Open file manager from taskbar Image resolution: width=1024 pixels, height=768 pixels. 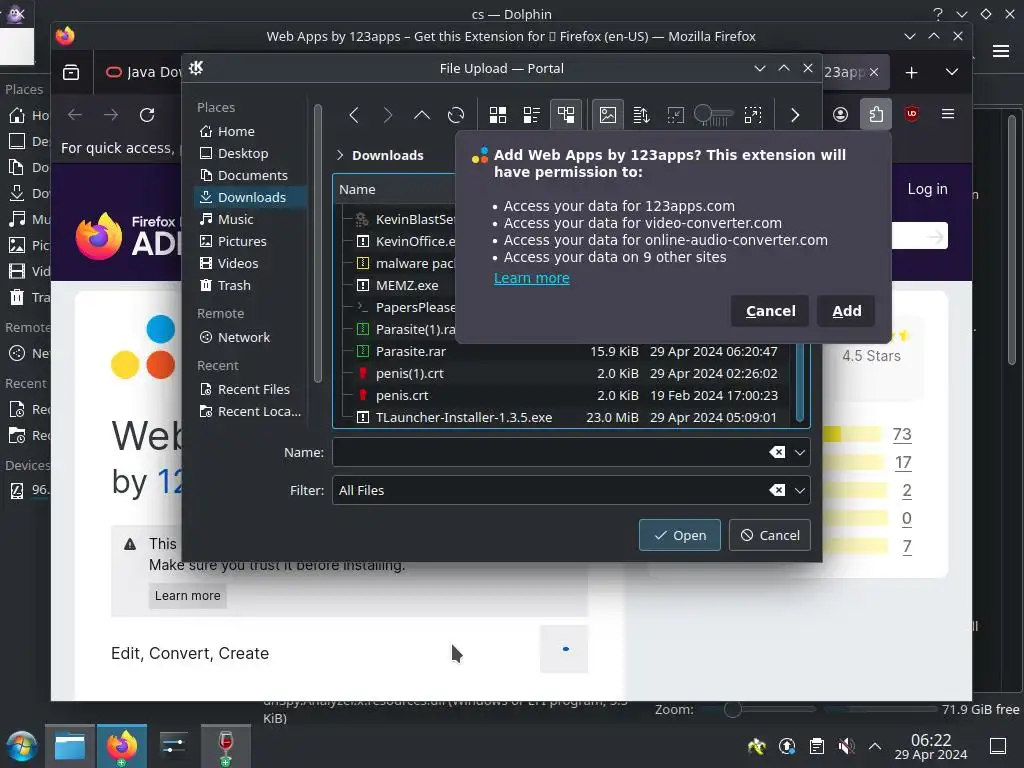(x=70, y=746)
